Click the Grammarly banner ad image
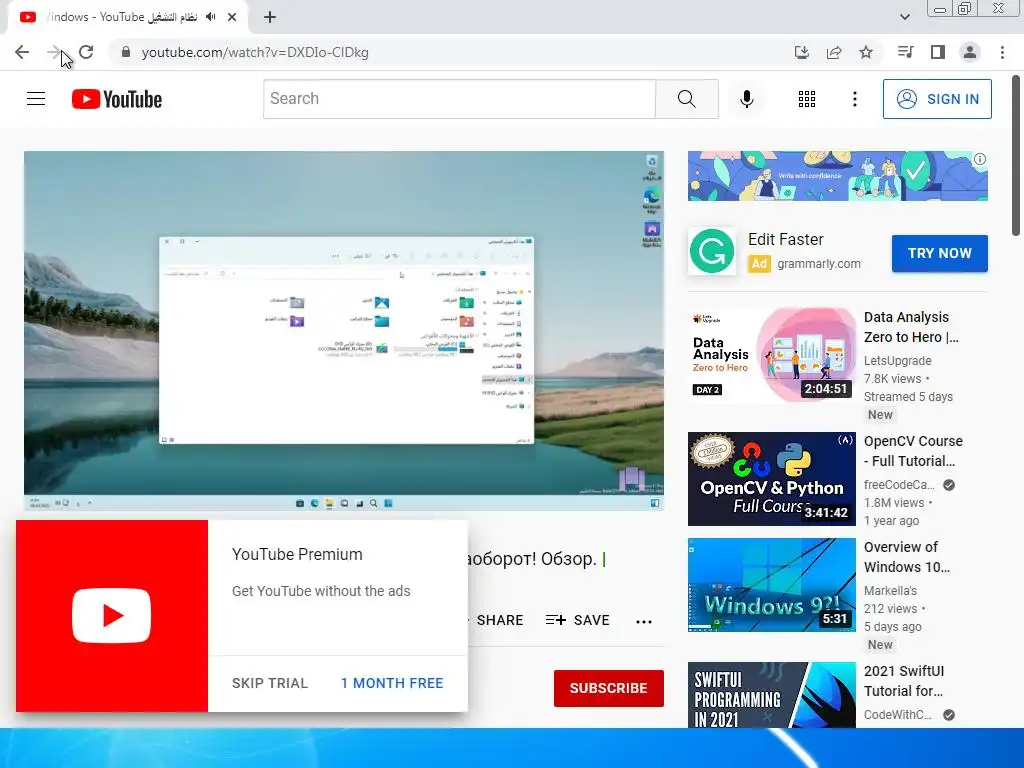 [837, 176]
